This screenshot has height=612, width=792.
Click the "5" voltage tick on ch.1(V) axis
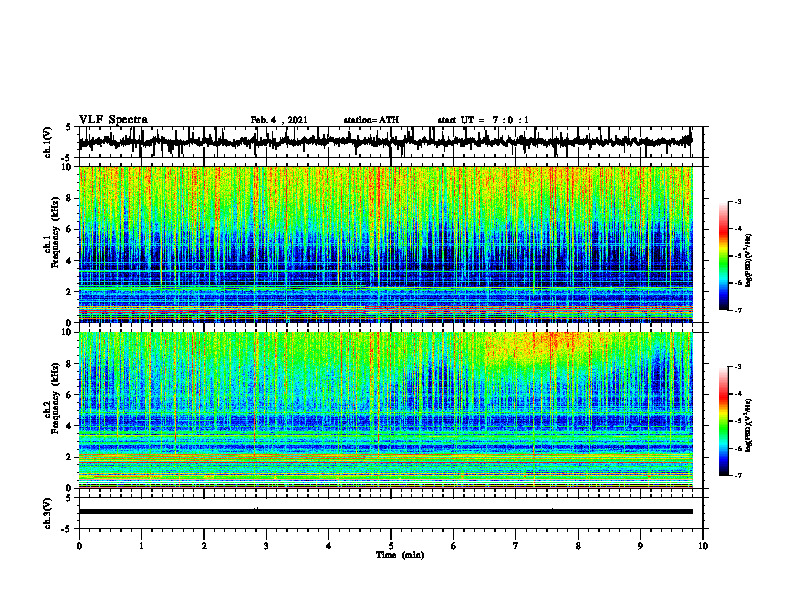(68, 127)
